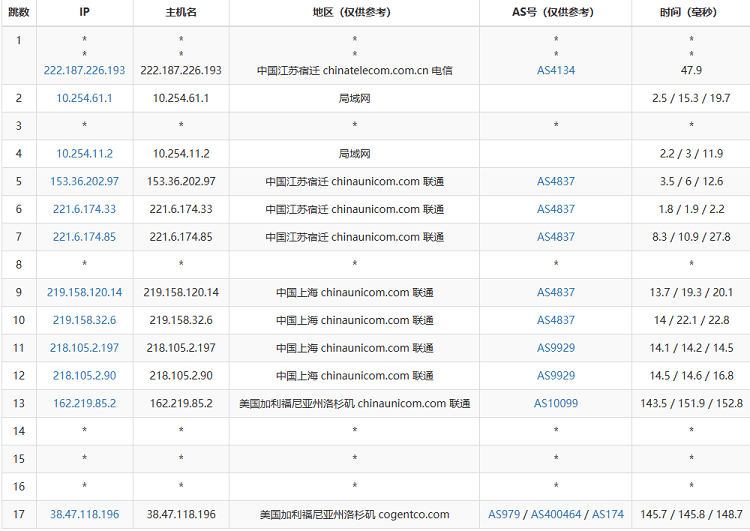The width and height of the screenshot is (750, 531).
Task: Select time value 3.5 / 6 / 12.6
Action: point(691,181)
